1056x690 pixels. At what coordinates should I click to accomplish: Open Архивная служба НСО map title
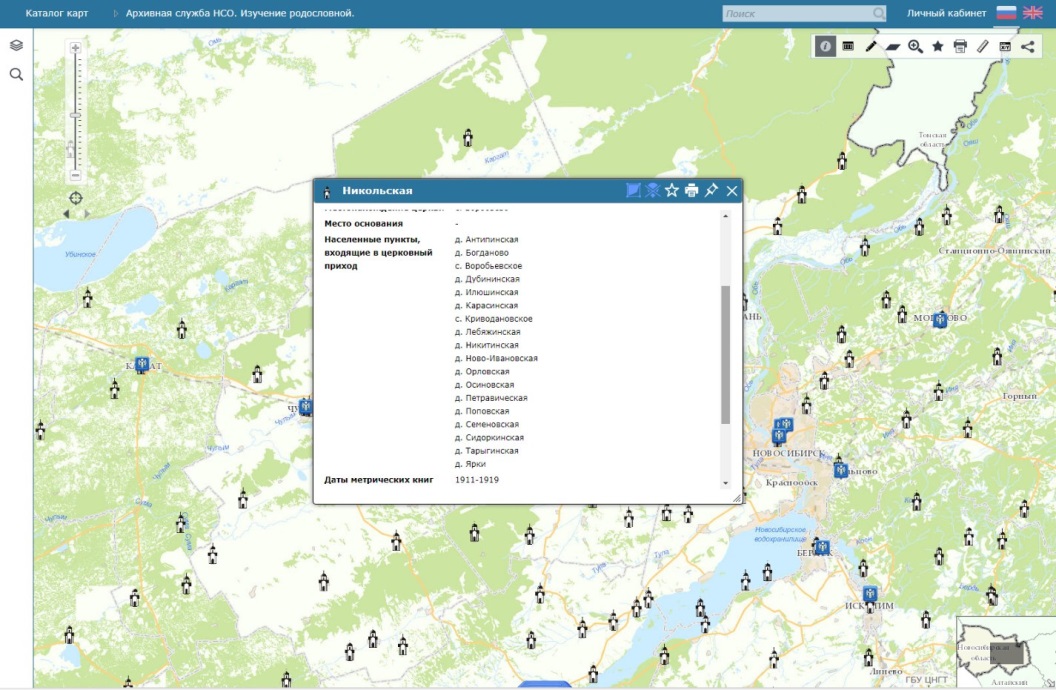click(x=240, y=13)
